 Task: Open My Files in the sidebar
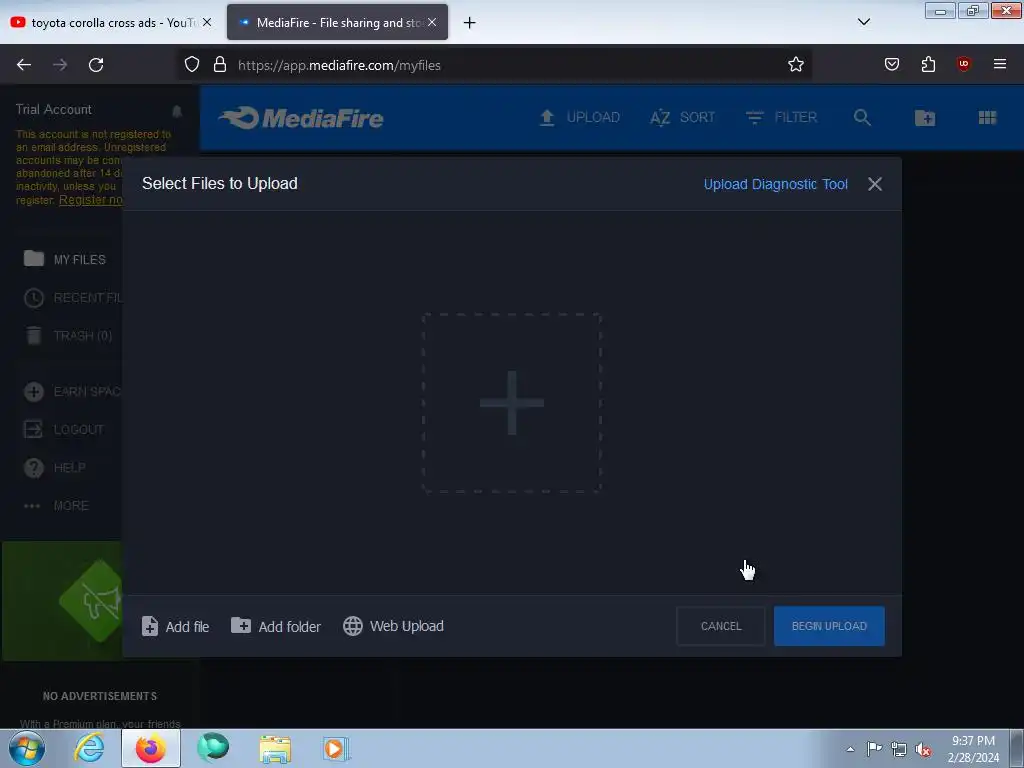[x=64, y=259]
